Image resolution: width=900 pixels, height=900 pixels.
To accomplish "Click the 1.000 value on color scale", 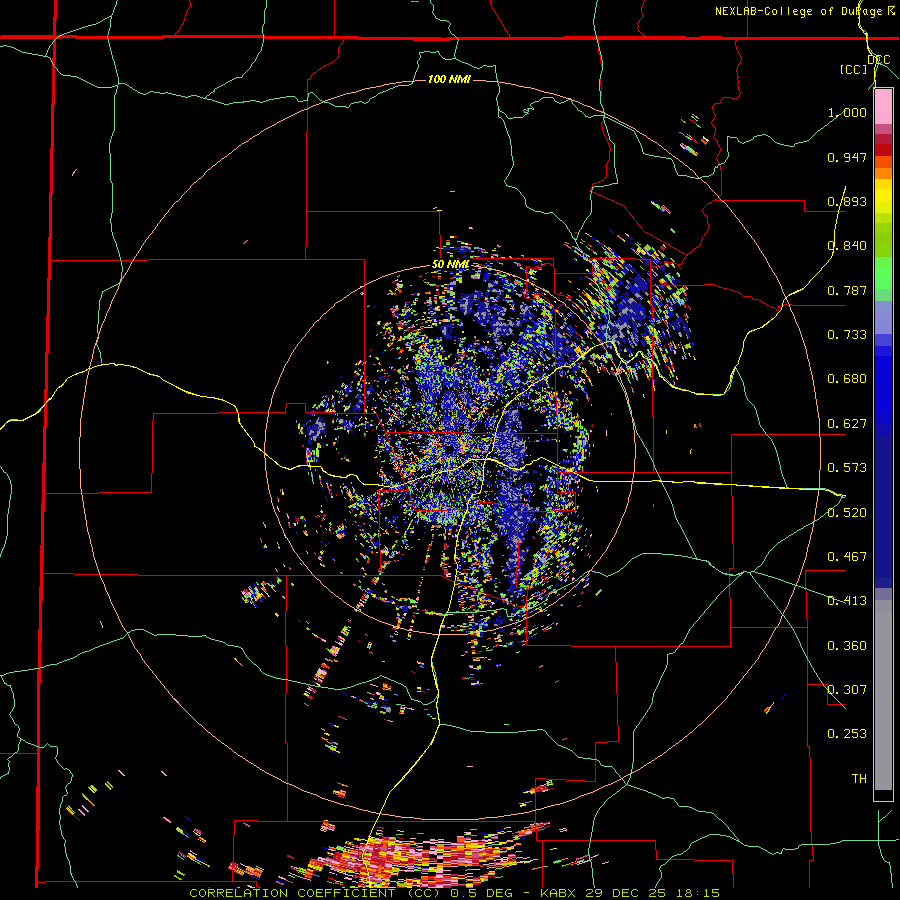I will pyautogui.click(x=847, y=112).
